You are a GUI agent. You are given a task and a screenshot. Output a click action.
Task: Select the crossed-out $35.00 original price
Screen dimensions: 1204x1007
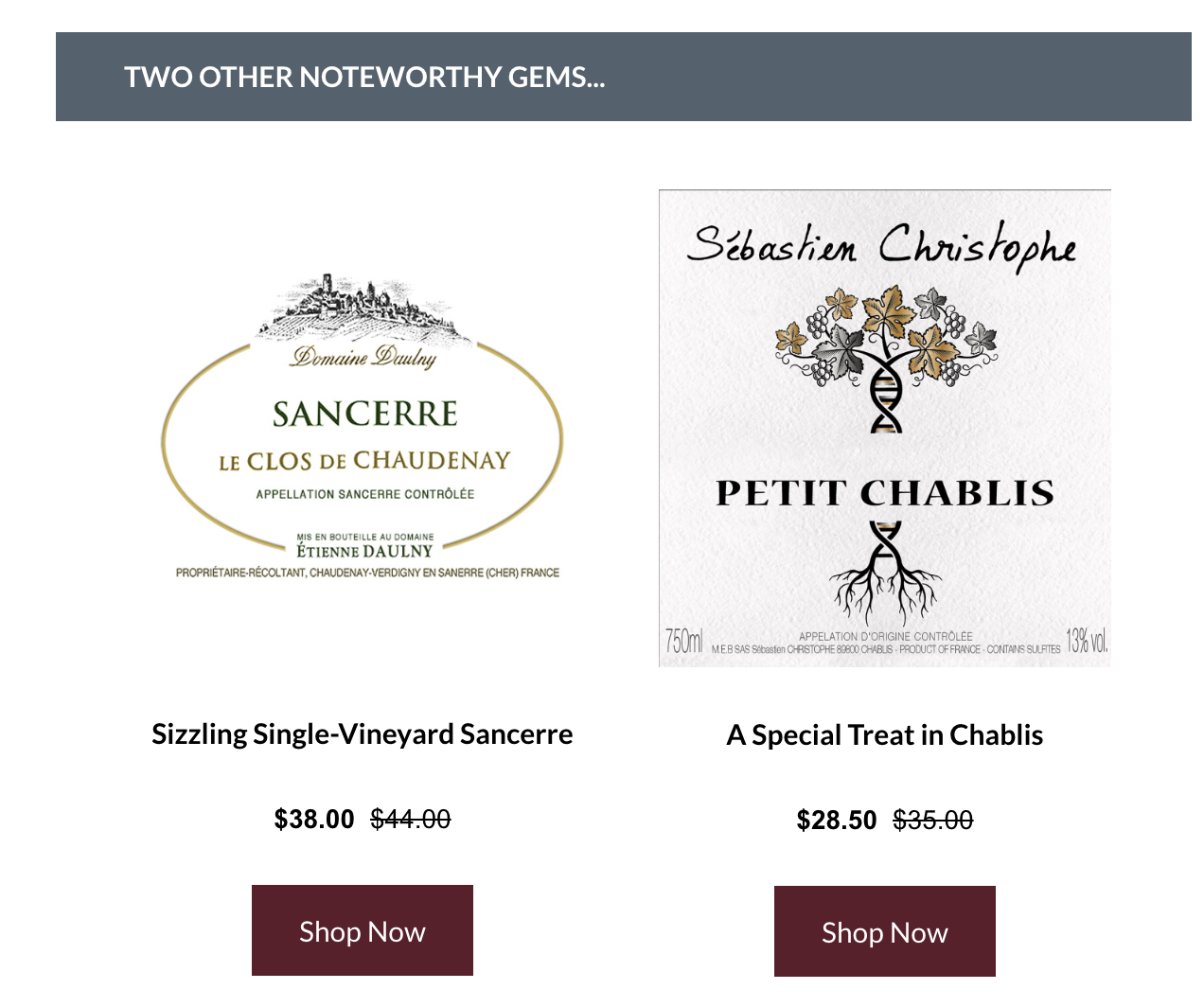933,820
